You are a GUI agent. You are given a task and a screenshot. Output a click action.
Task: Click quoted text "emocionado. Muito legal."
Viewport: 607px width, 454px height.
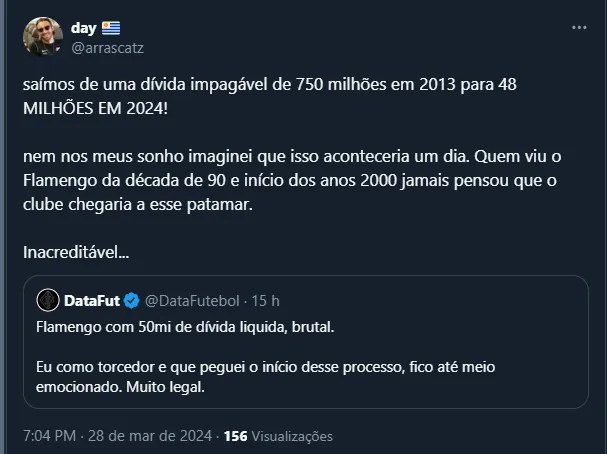point(119,387)
